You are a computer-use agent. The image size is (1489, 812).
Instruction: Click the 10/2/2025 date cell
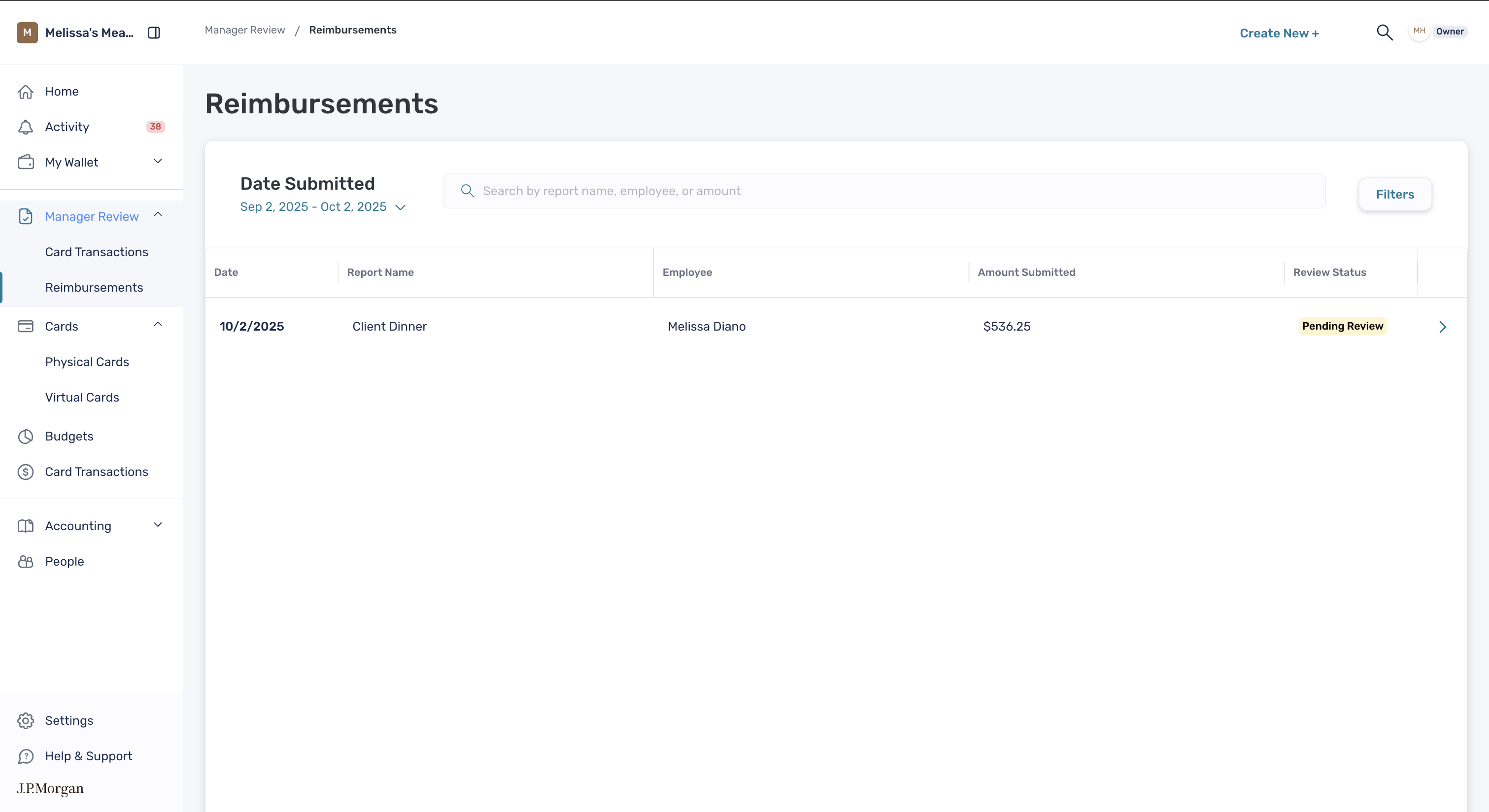click(251, 326)
